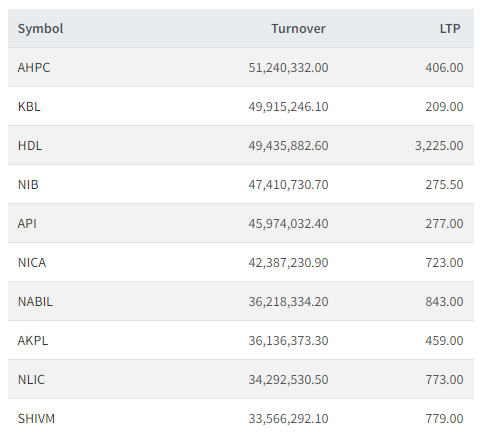
Task: Click LTP value 277.00
Action: (444, 224)
